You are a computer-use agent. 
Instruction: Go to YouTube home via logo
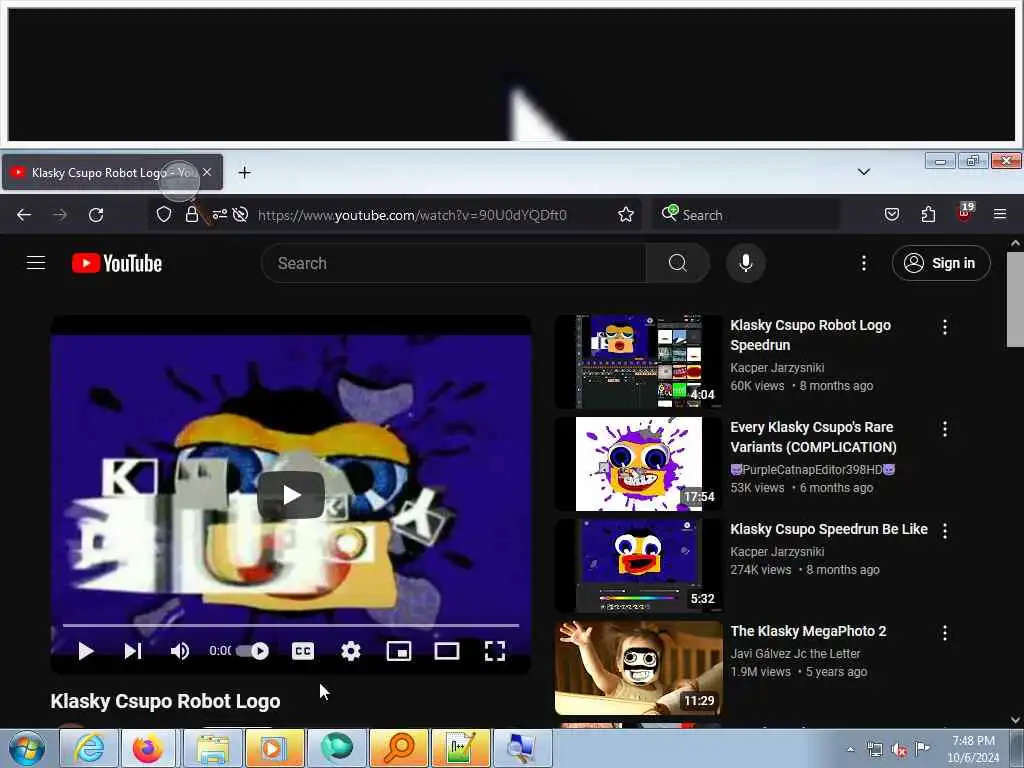pyautogui.click(x=117, y=263)
